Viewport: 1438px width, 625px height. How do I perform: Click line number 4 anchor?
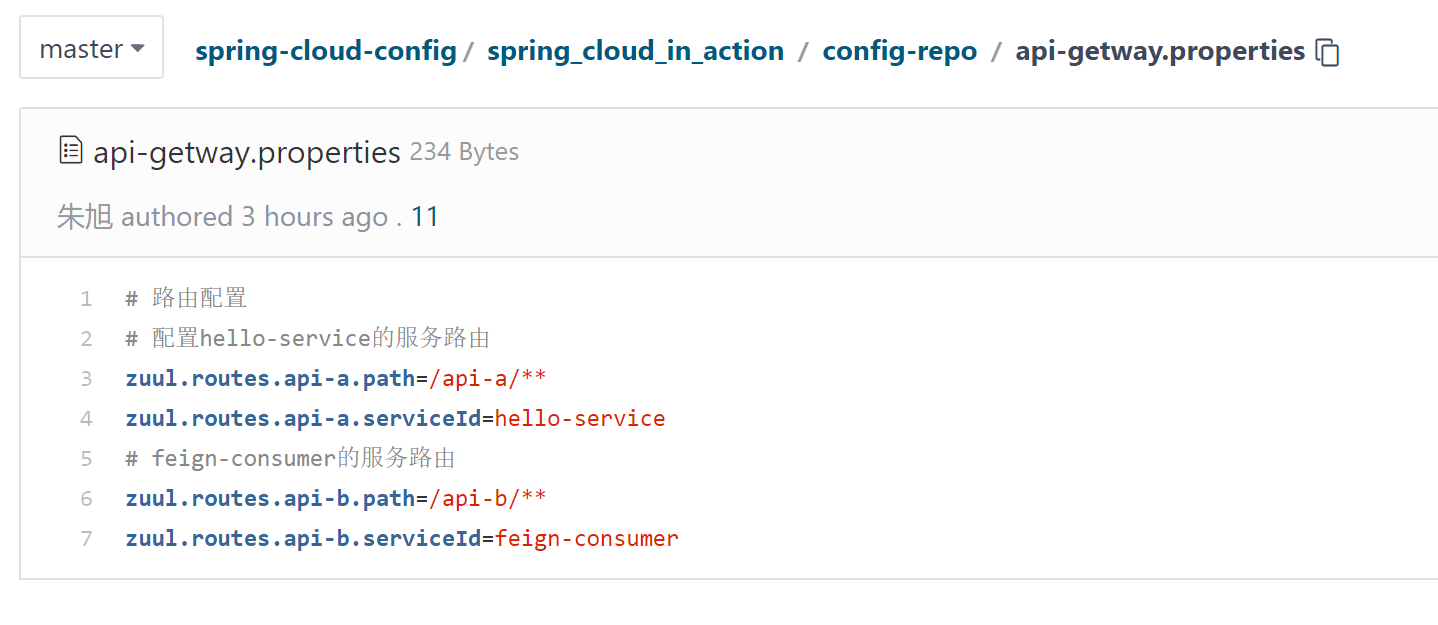pyautogui.click(x=86, y=419)
